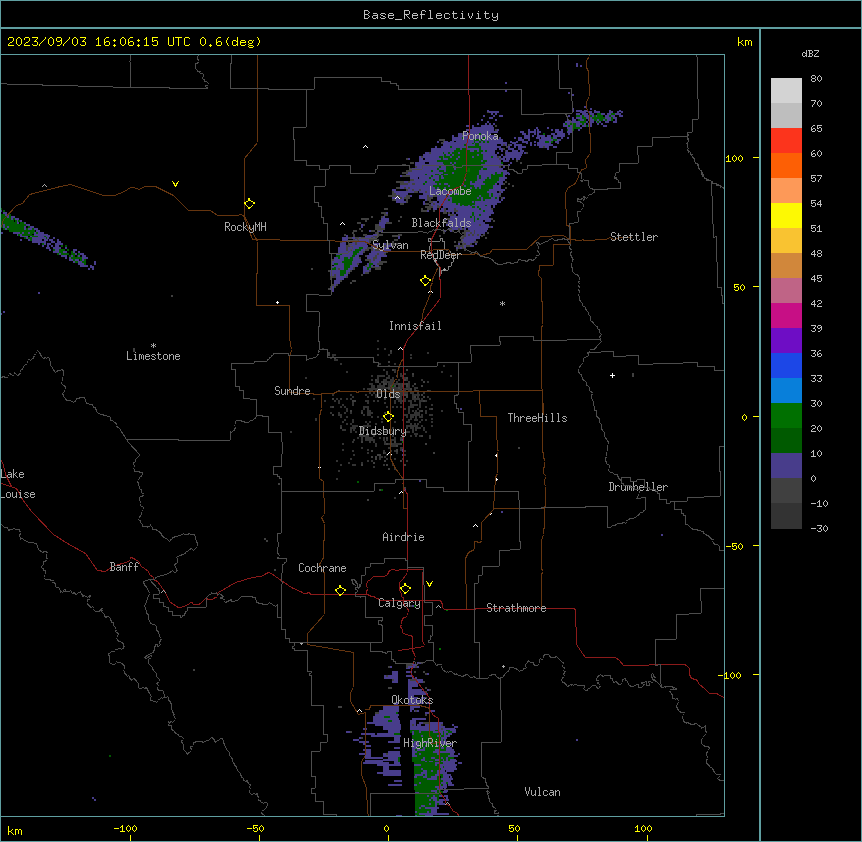
Task: Click the green 30 dBZ legend swatch
Action: (x=786, y=416)
